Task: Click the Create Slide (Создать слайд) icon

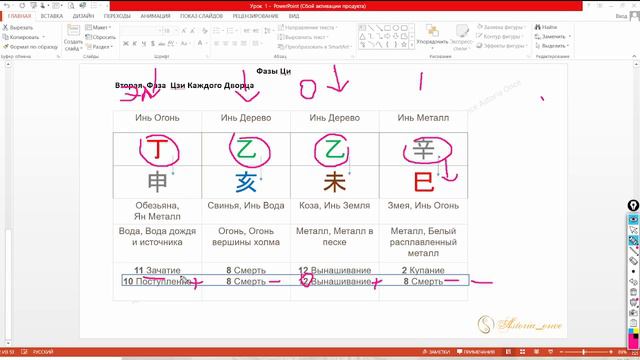Action: pyautogui.click(x=73, y=31)
